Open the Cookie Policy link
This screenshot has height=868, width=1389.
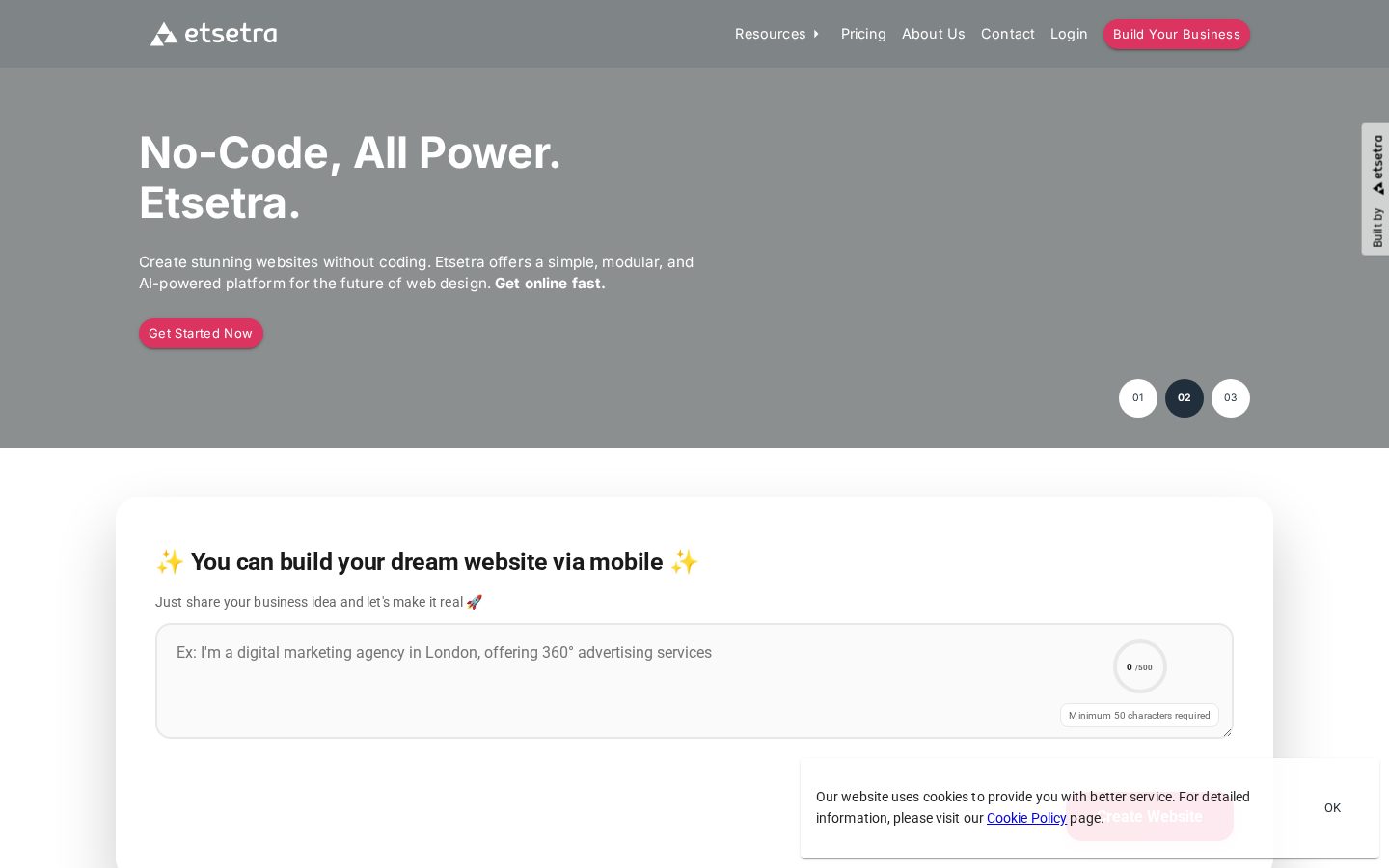tap(1026, 818)
